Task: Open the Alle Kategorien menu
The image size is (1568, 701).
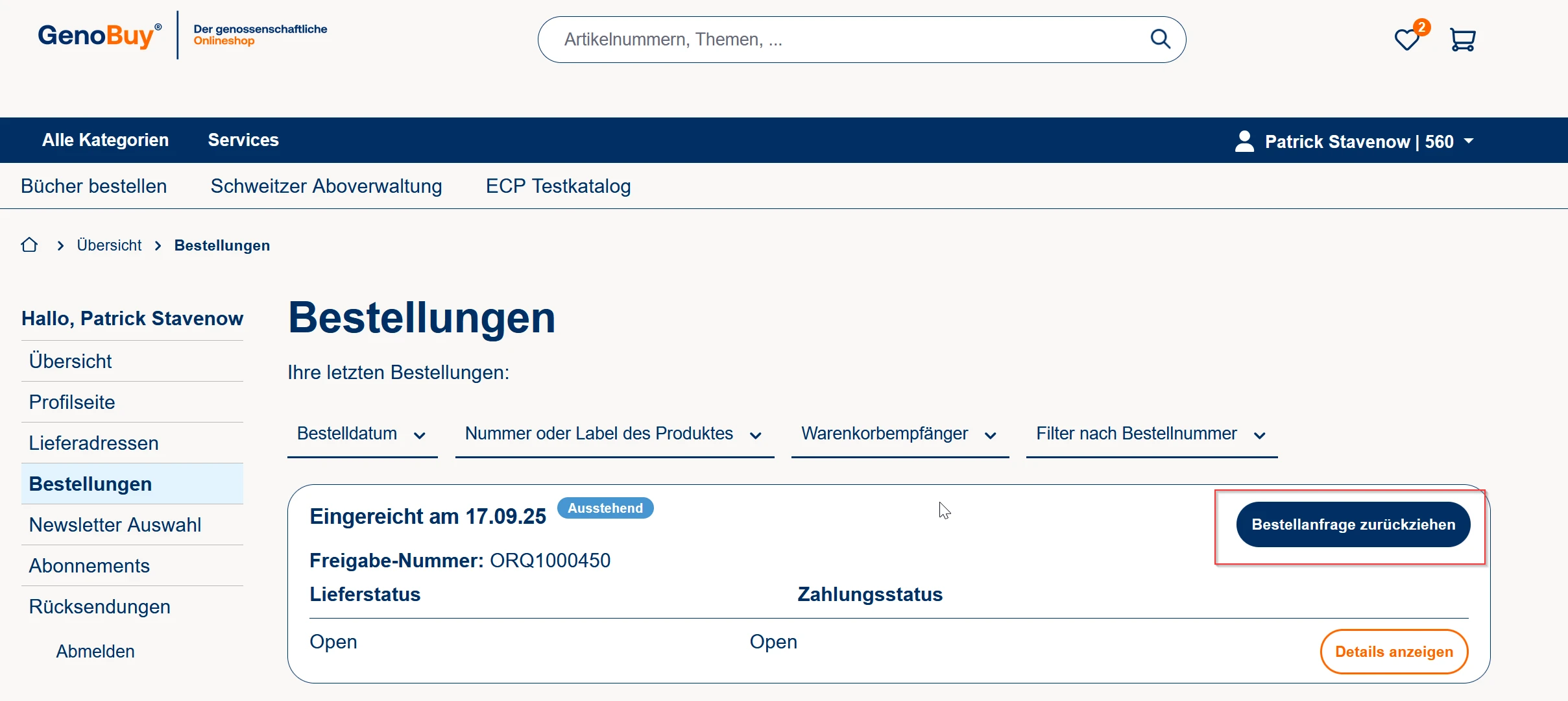Action: click(x=105, y=140)
